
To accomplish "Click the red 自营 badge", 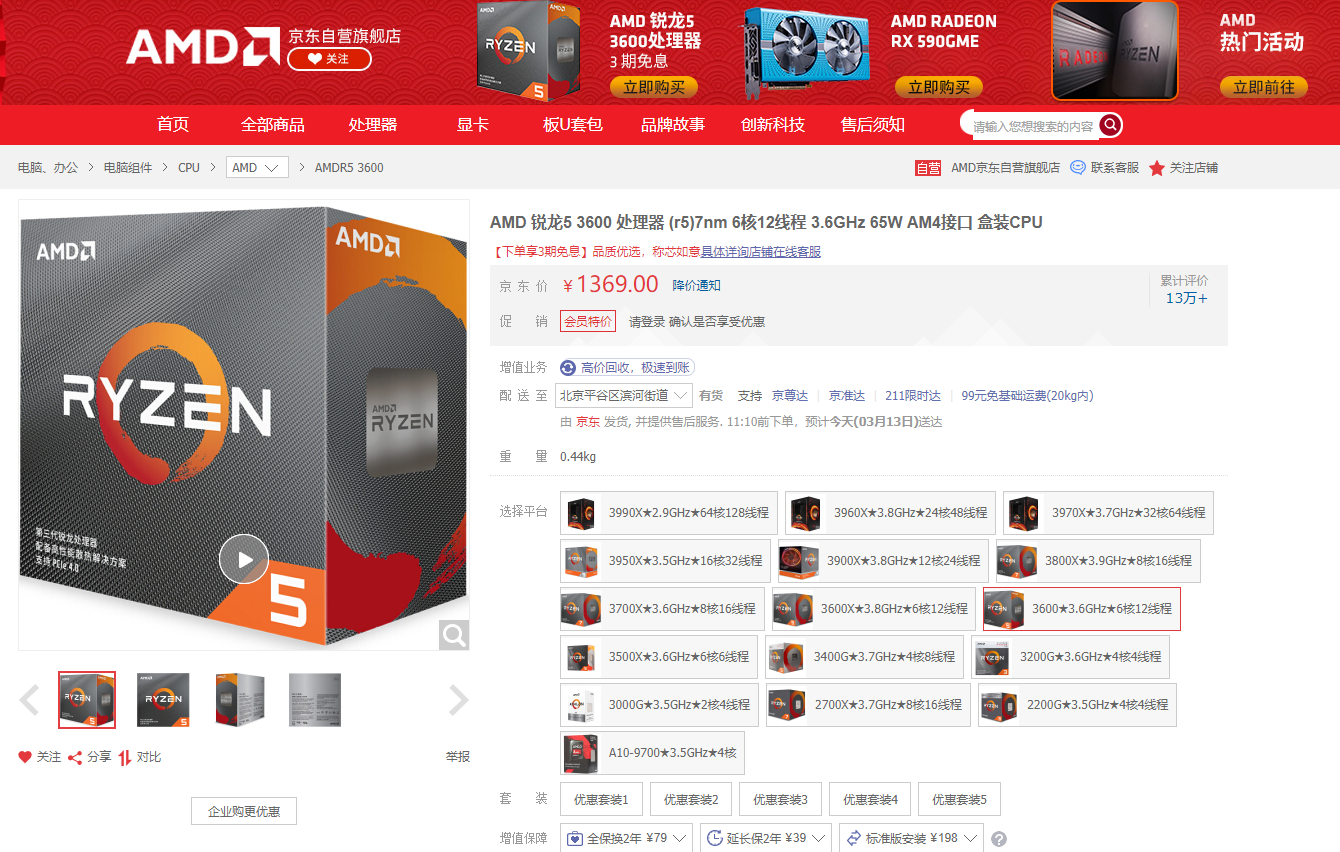I will point(928,168).
